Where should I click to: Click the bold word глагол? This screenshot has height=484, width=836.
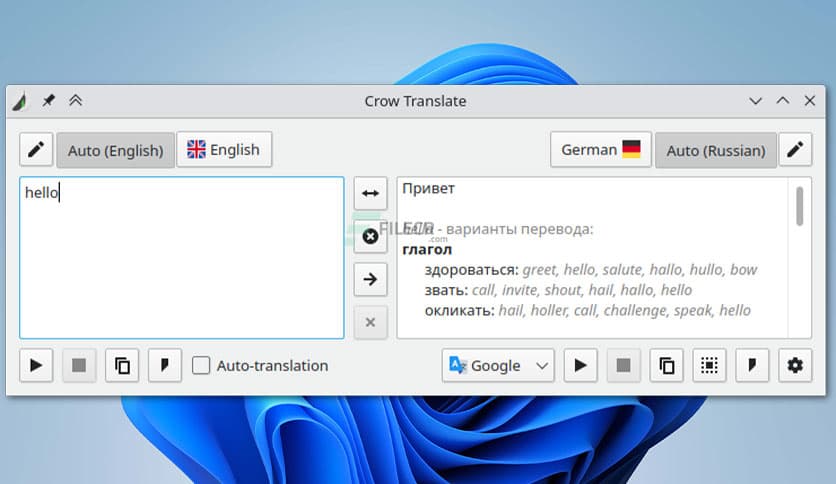427,249
